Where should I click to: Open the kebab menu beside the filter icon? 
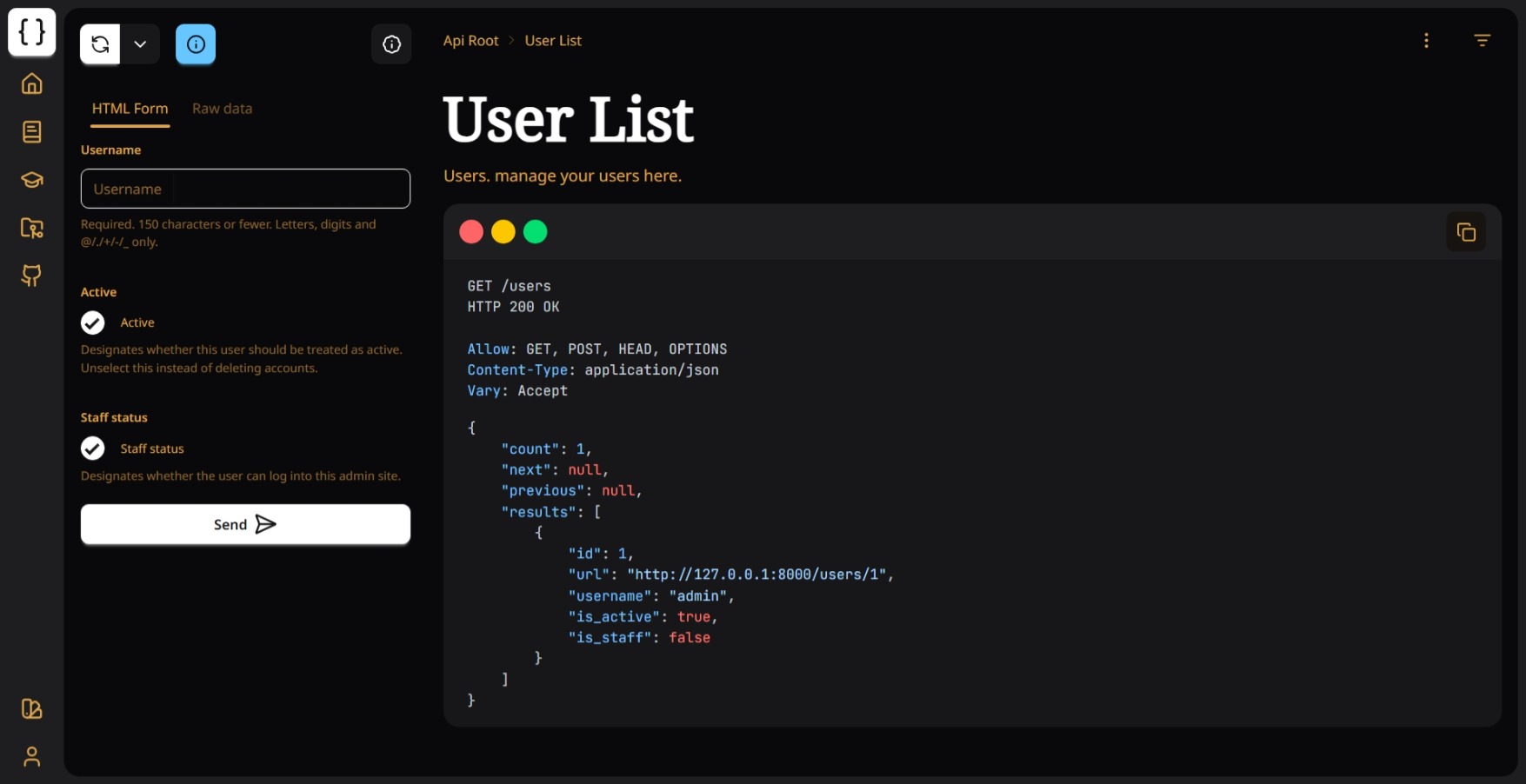(x=1426, y=40)
